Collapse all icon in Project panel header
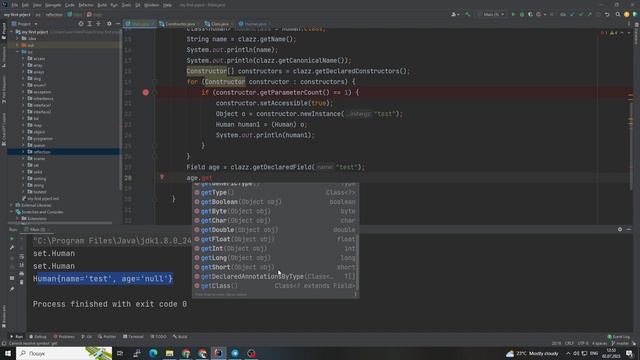The image size is (640, 360). click(98, 24)
